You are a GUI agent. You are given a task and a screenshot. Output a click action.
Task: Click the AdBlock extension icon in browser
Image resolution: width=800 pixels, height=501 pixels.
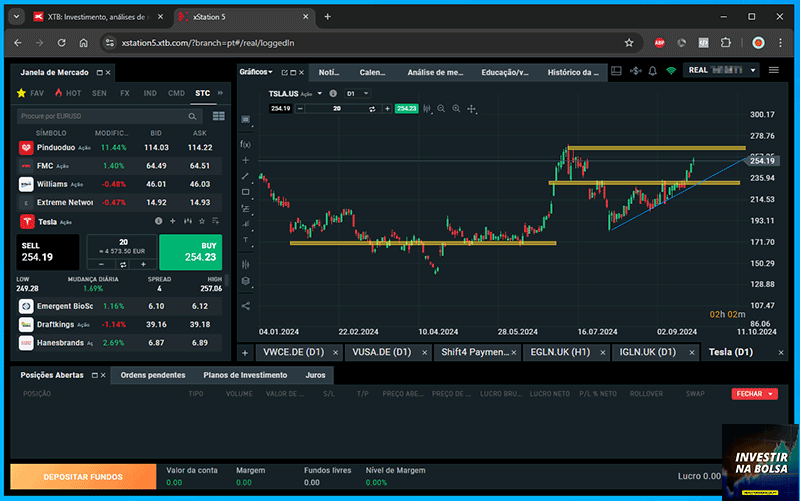pos(659,43)
